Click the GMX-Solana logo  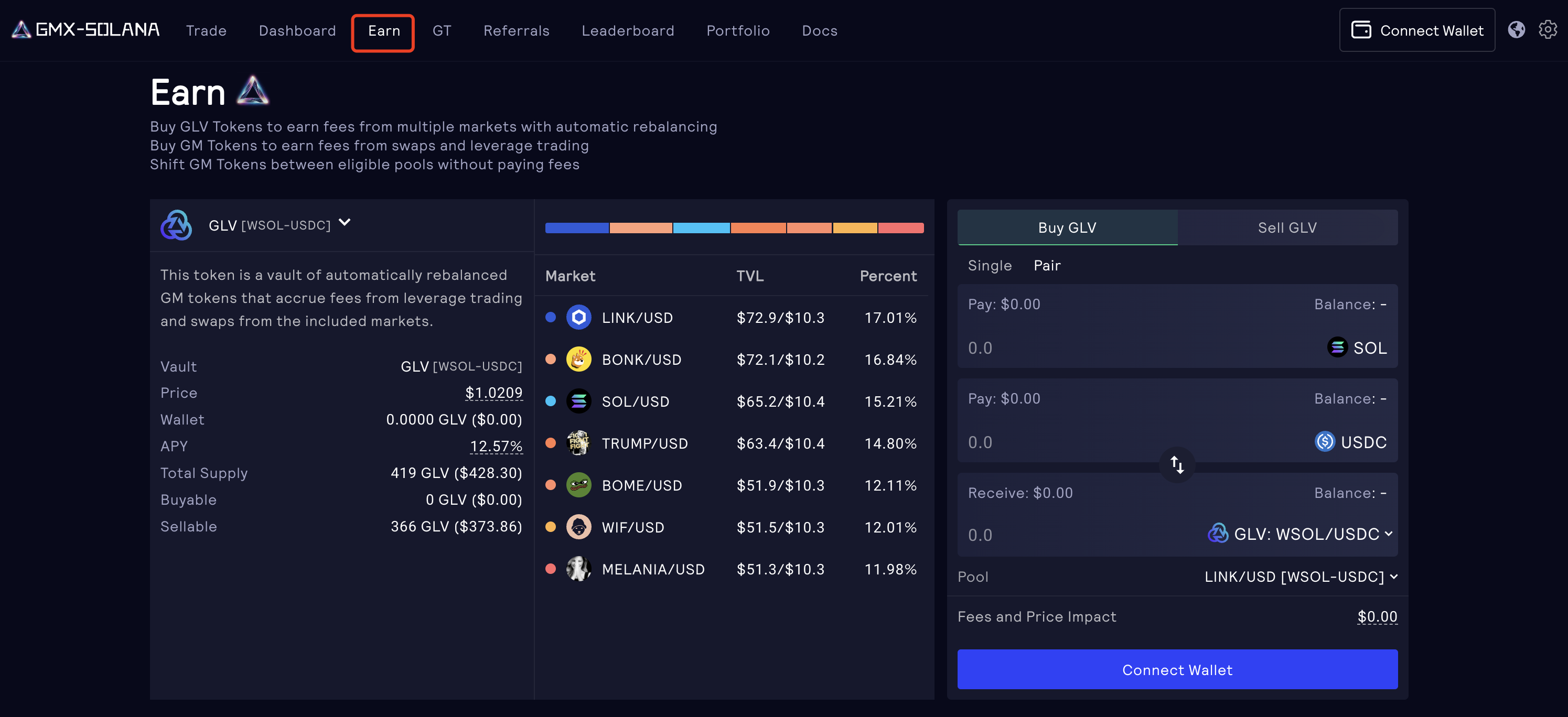click(x=85, y=29)
